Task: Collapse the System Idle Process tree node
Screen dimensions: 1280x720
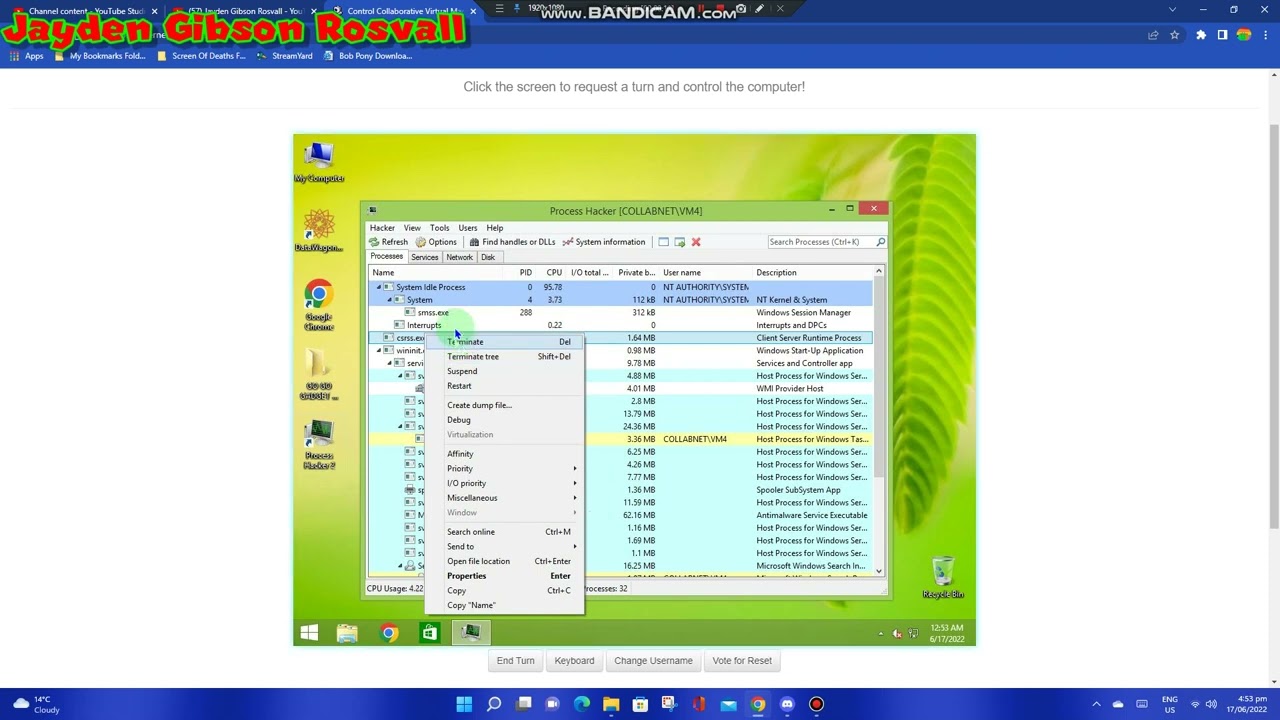Action: pos(378,287)
